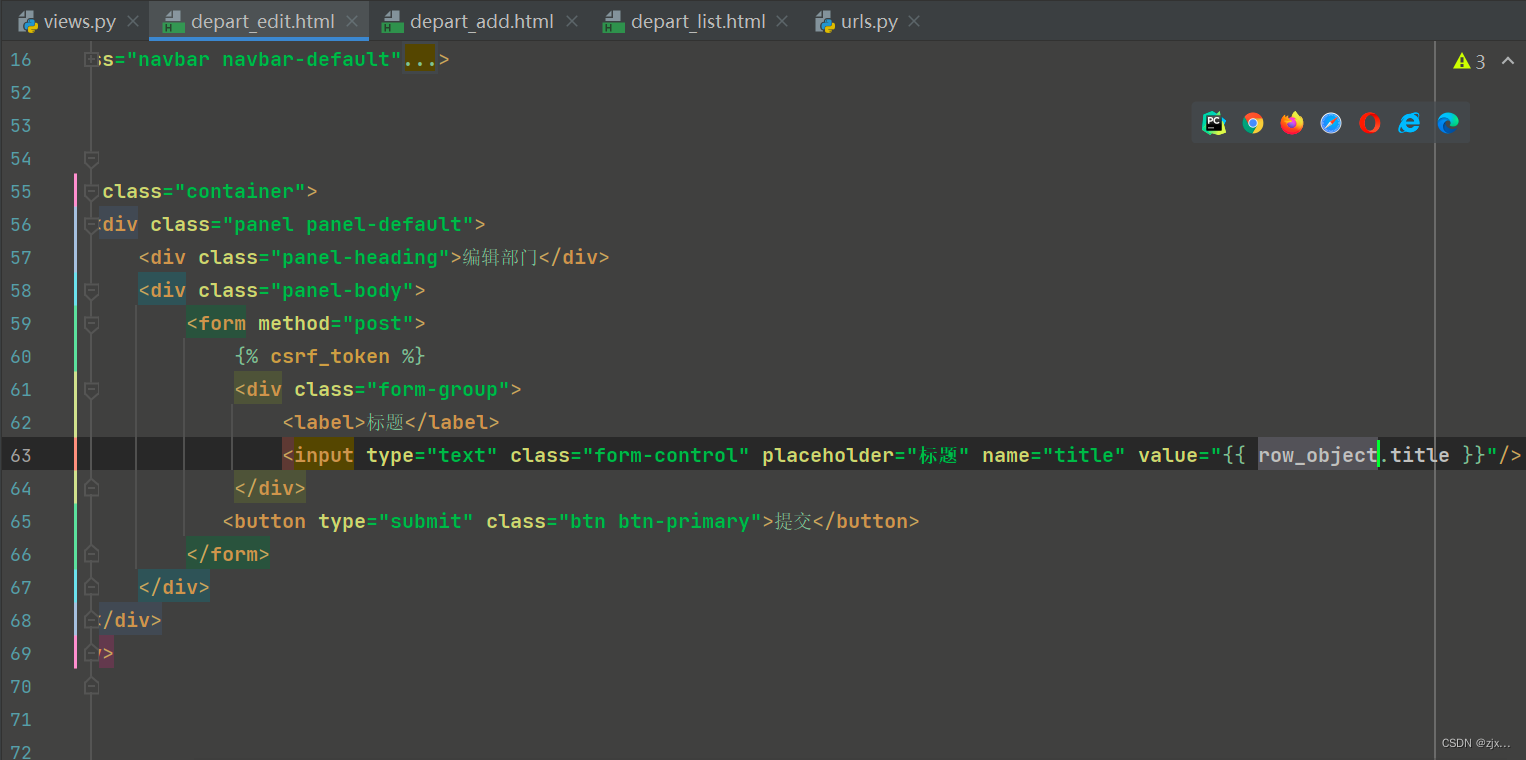Switch to depart_list.html tab
The height and width of the screenshot is (760, 1526).
[x=684, y=21]
